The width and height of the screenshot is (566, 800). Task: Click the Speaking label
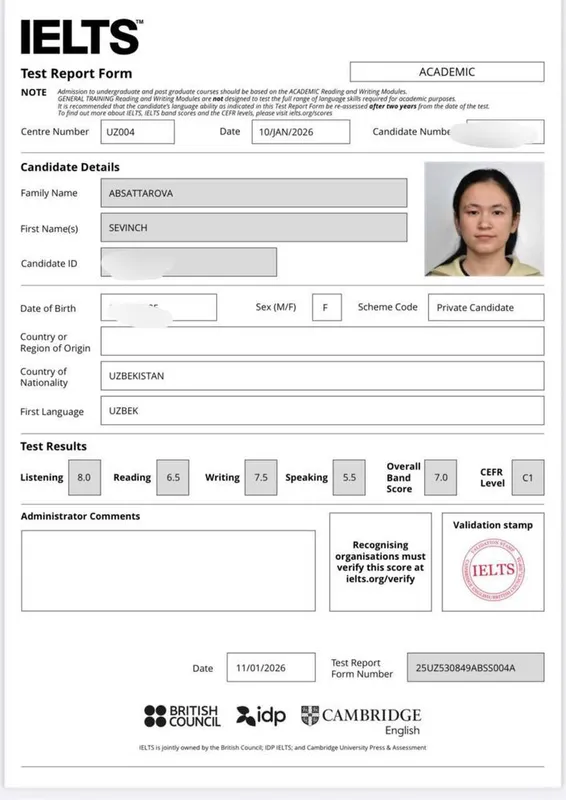pos(307,478)
